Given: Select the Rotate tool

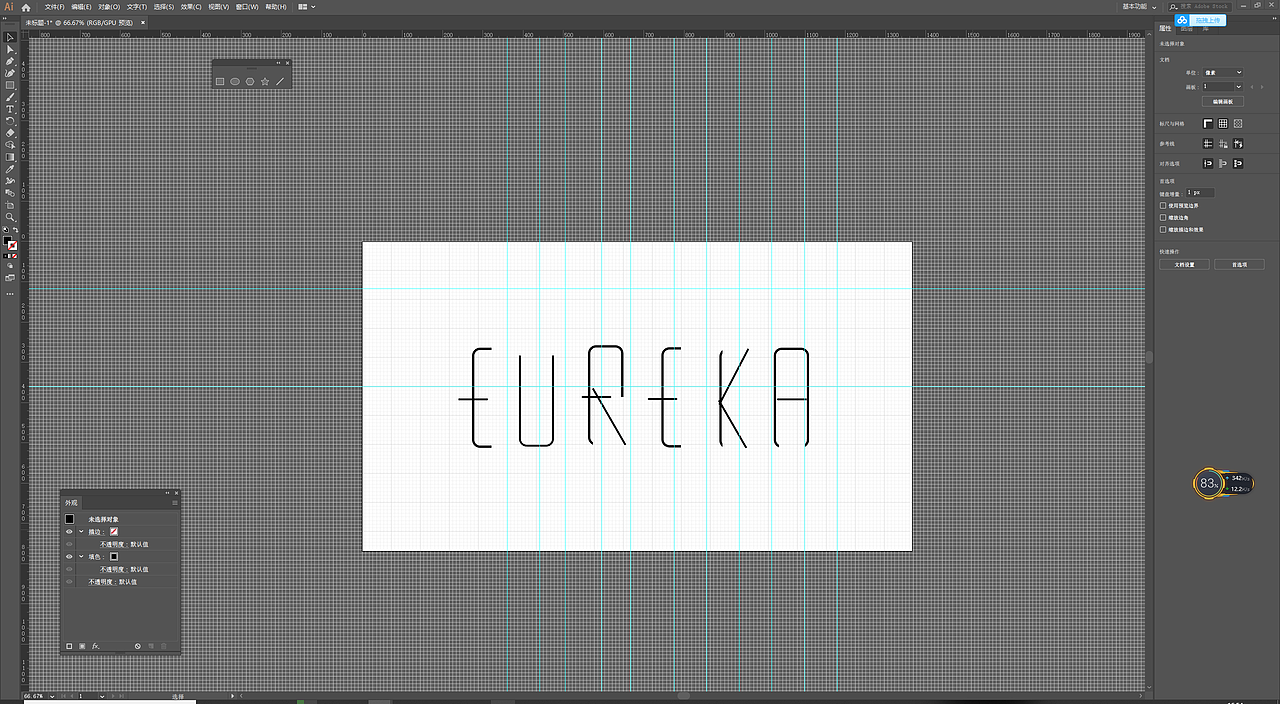Looking at the screenshot, I should click(10, 118).
